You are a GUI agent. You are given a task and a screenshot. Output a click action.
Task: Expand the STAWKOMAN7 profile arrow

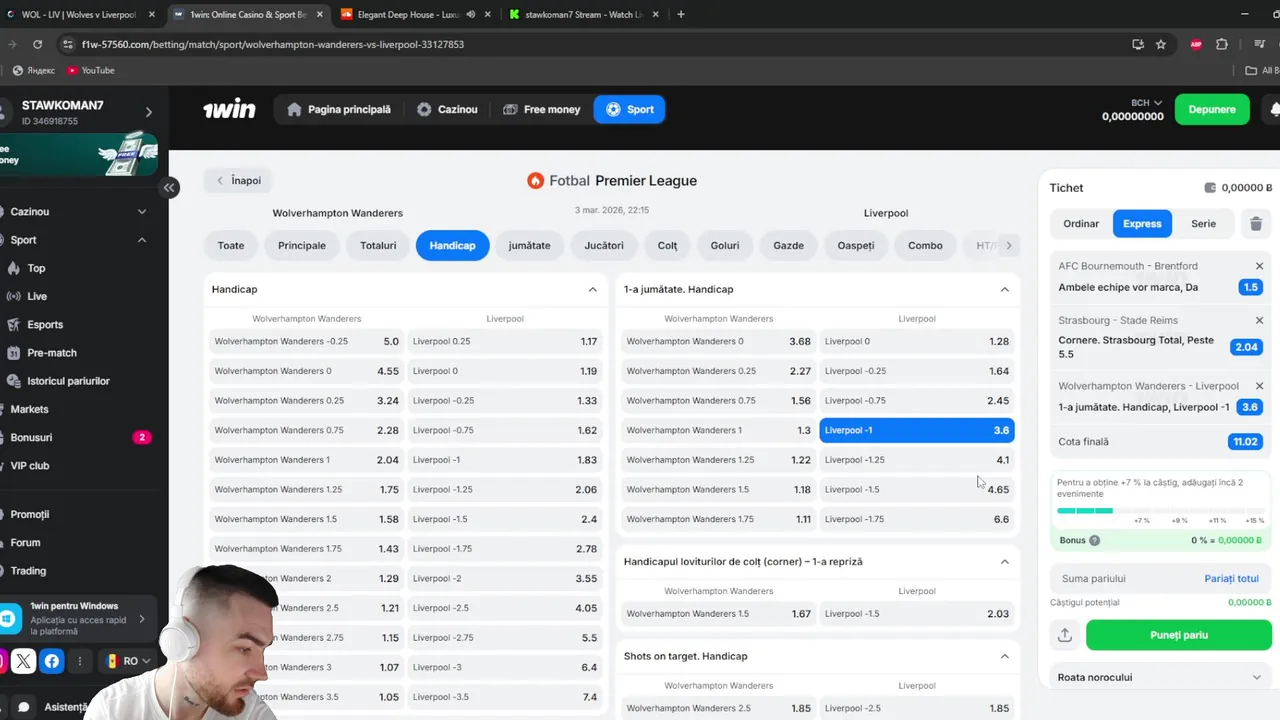(x=149, y=112)
